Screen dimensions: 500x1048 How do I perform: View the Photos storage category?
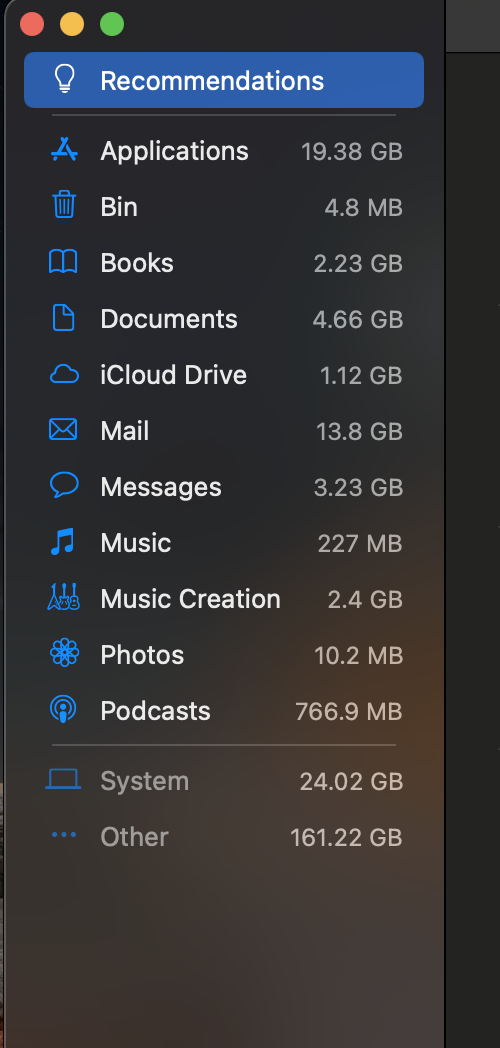click(x=142, y=655)
